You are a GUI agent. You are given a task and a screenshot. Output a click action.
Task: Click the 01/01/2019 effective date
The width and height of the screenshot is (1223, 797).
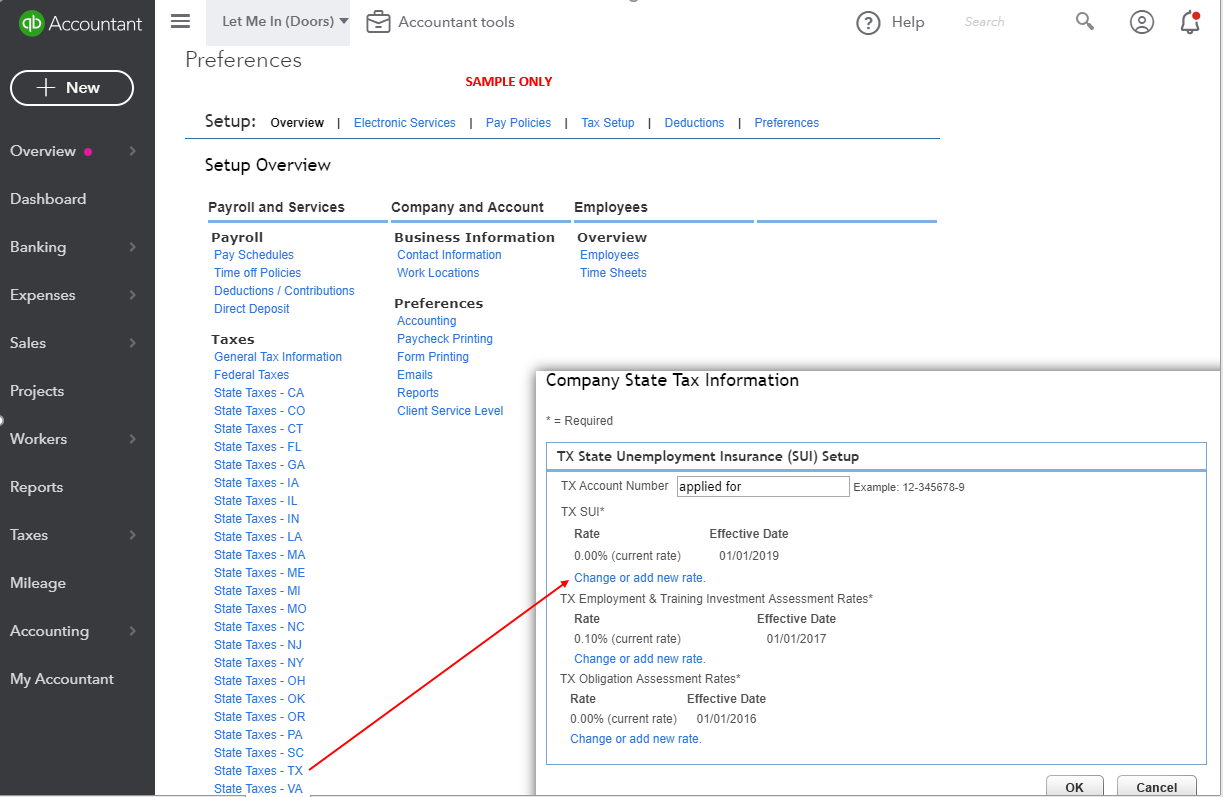(x=749, y=556)
